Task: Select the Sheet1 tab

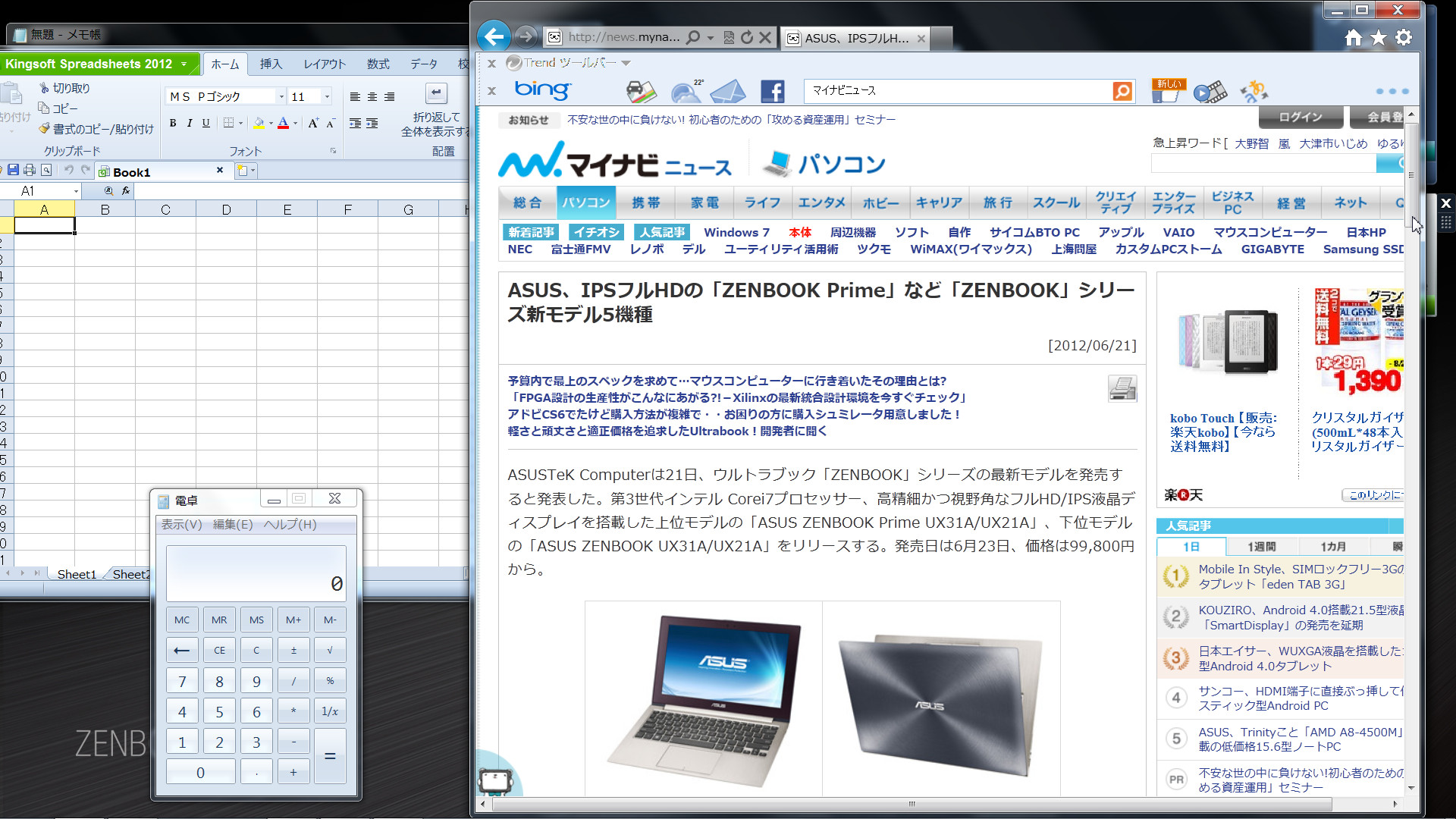Action: 77,574
